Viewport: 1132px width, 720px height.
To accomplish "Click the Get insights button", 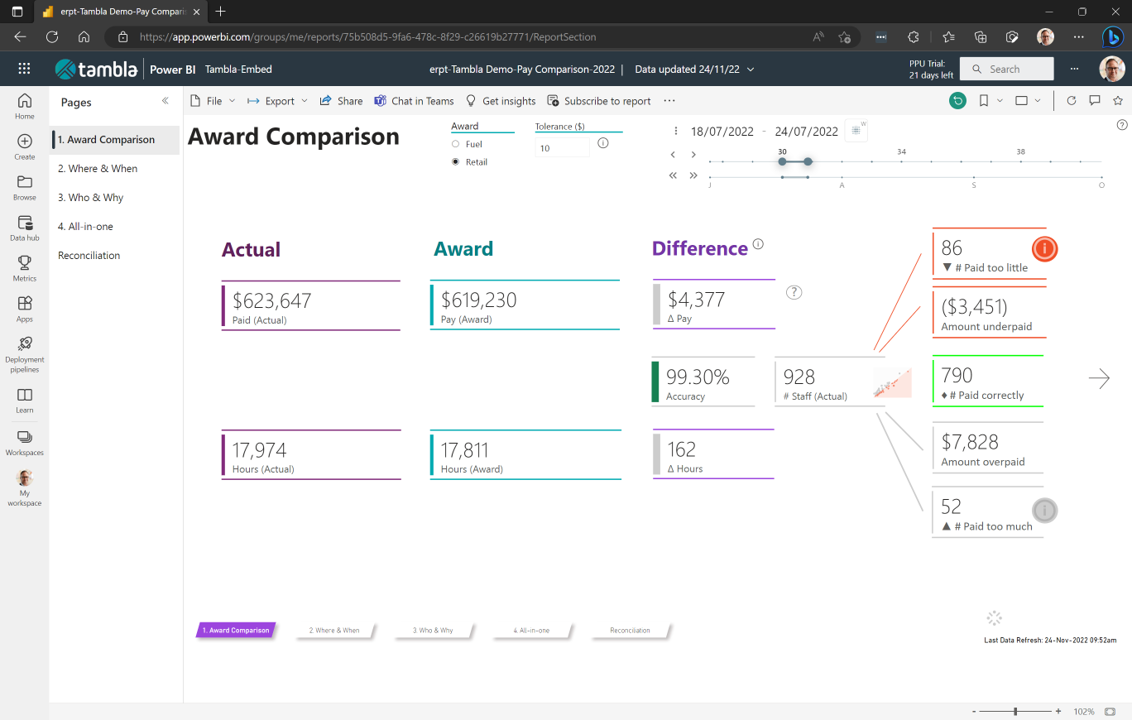I will coord(500,101).
